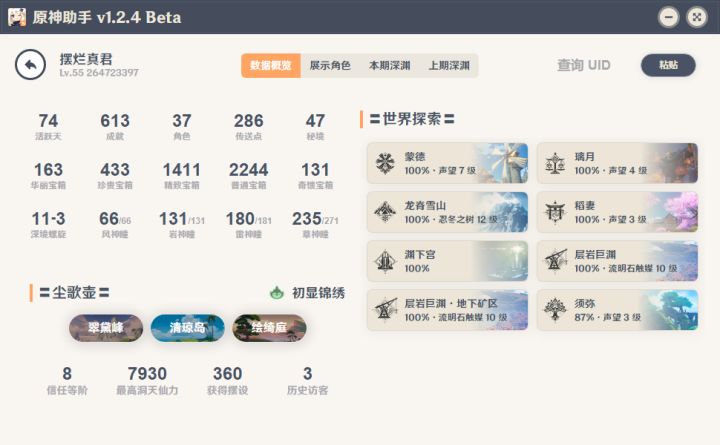Screen dimensions: 720x445
Task: Select the 清琼岛 teapot realm
Action: (188, 328)
